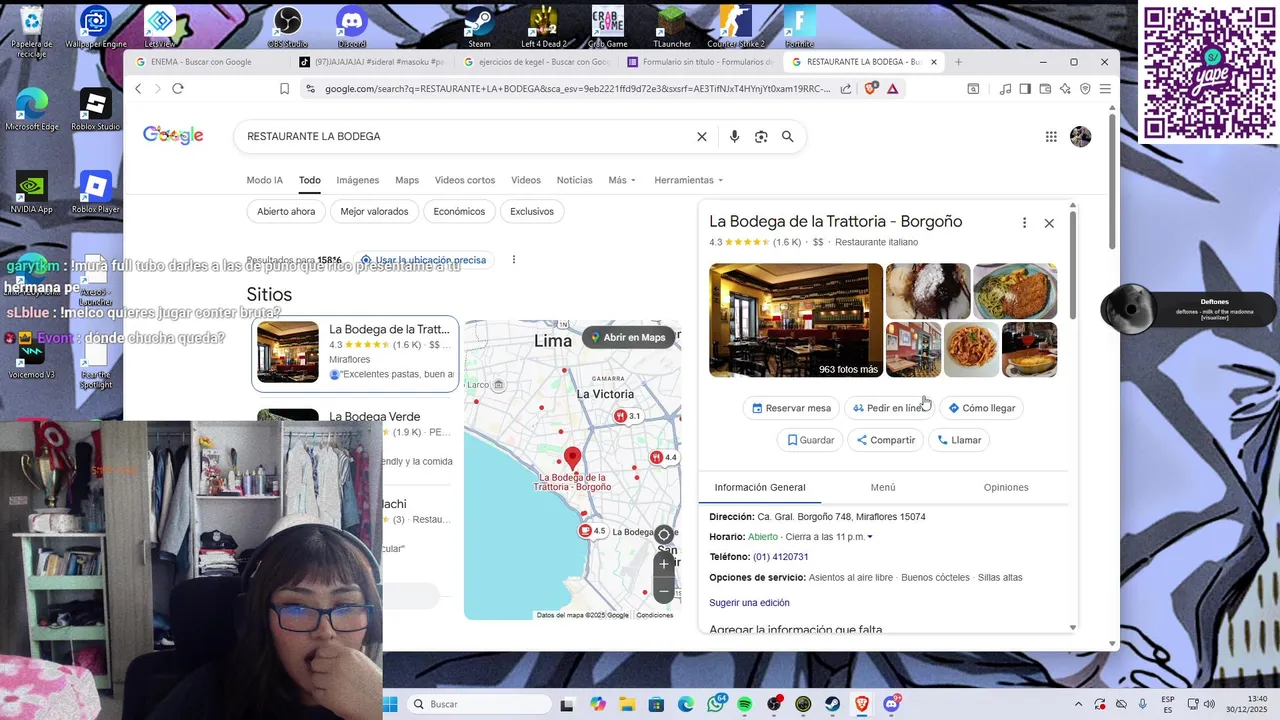Click the Reservar mesa button

(x=791, y=408)
